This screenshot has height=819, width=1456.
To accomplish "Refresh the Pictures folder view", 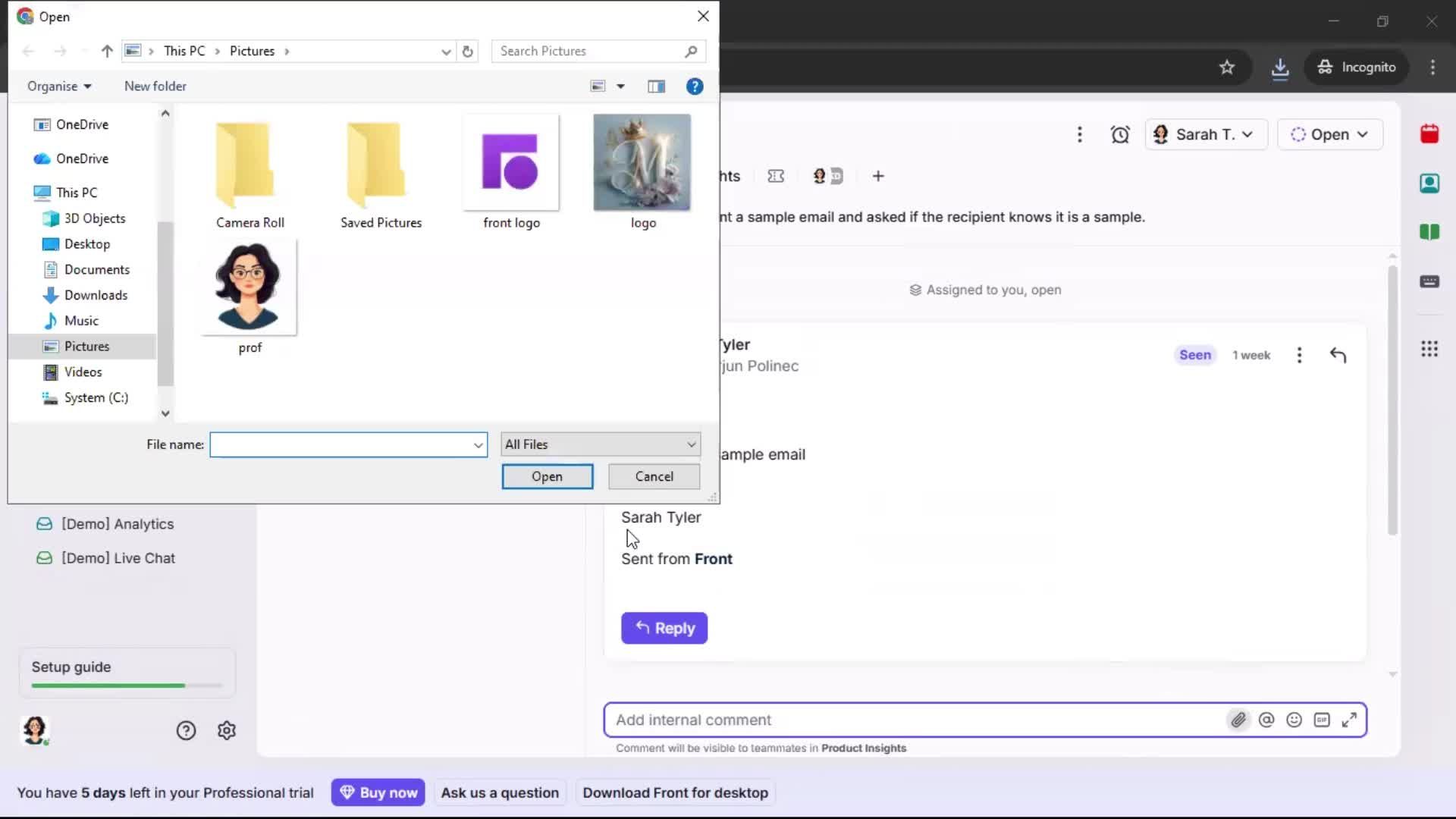I will (467, 51).
